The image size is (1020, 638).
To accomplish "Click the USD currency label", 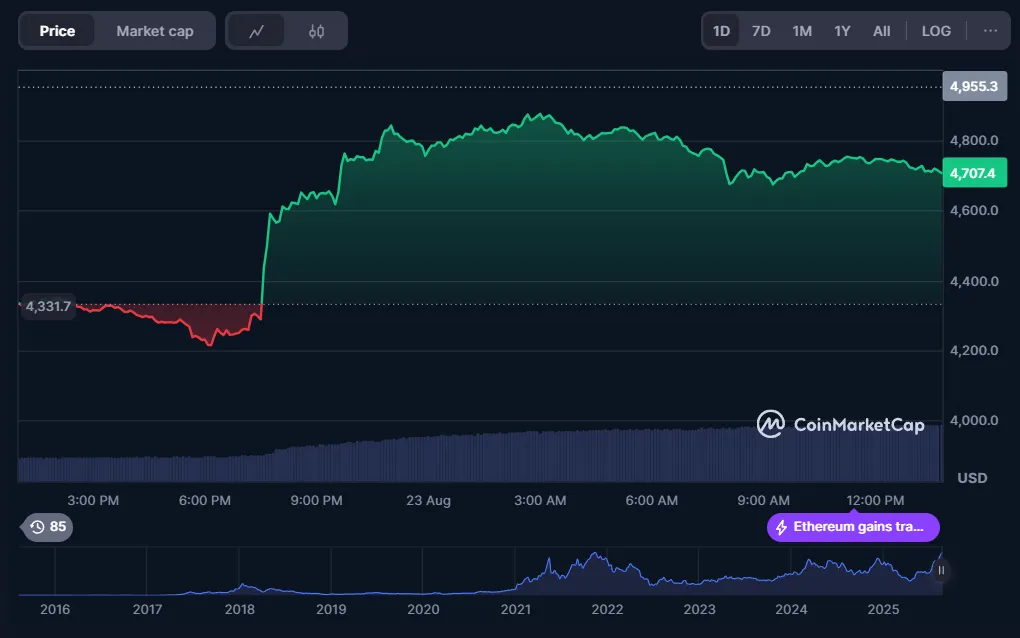I will [x=971, y=478].
